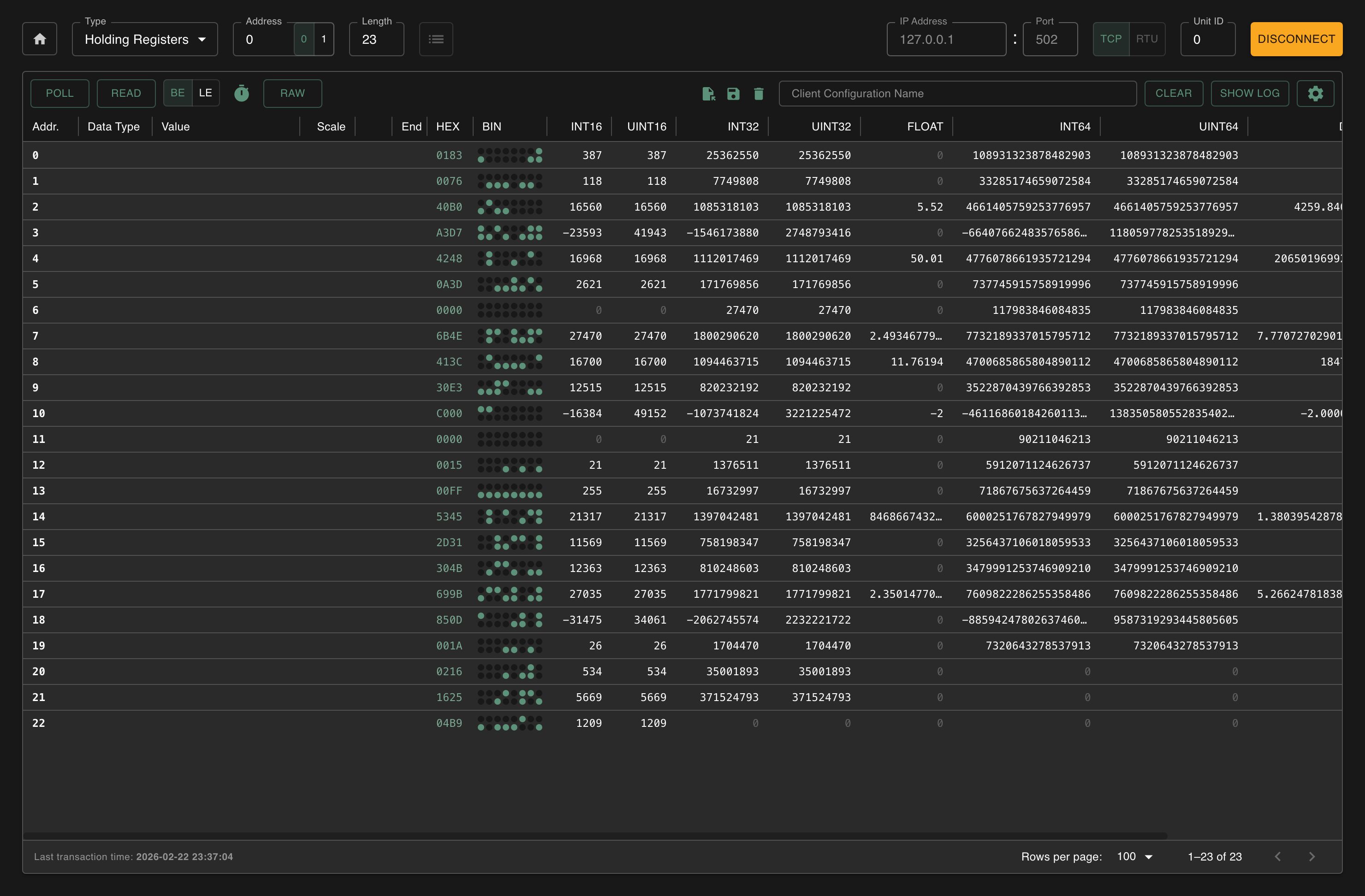Screen dimensions: 1365x896
Task: Open the register list view icon
Action: click(x=436, y=39)
